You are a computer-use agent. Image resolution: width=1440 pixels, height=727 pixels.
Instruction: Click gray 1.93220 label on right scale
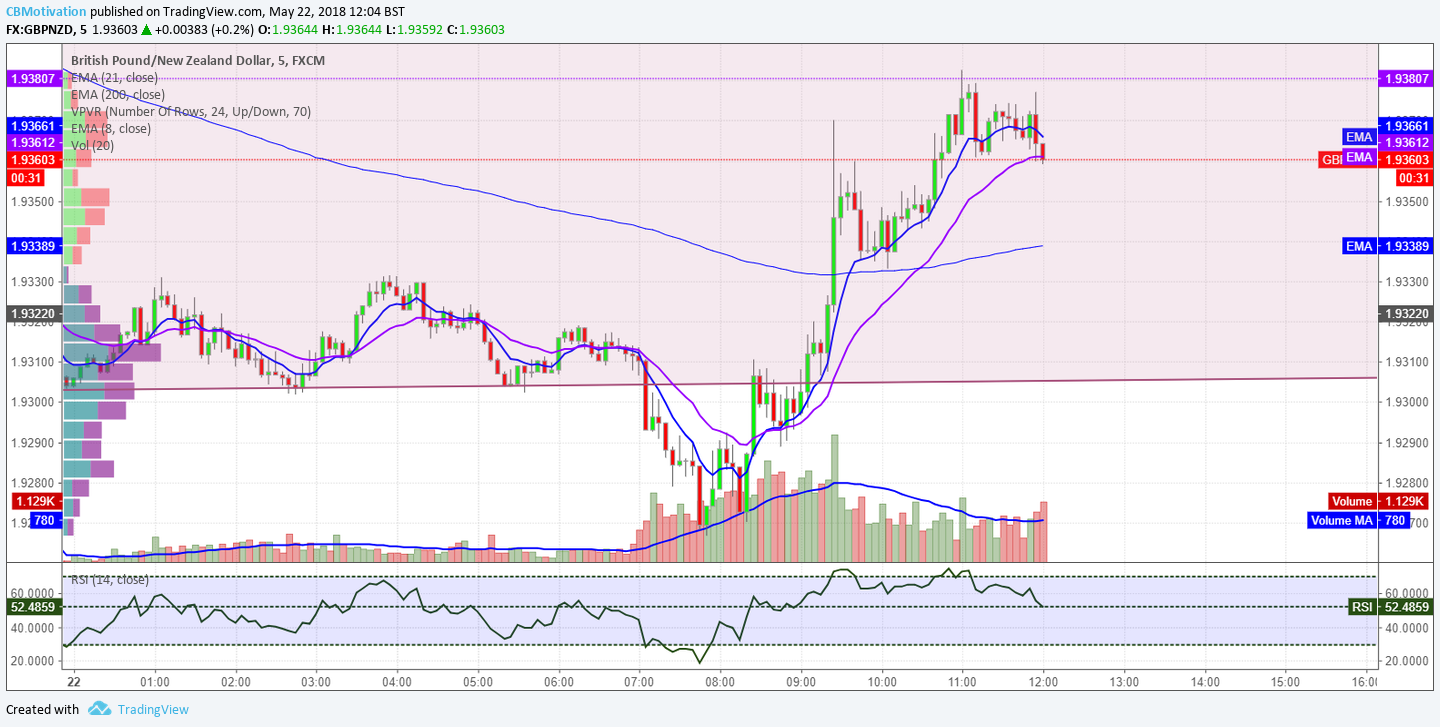coord(1405,314)
